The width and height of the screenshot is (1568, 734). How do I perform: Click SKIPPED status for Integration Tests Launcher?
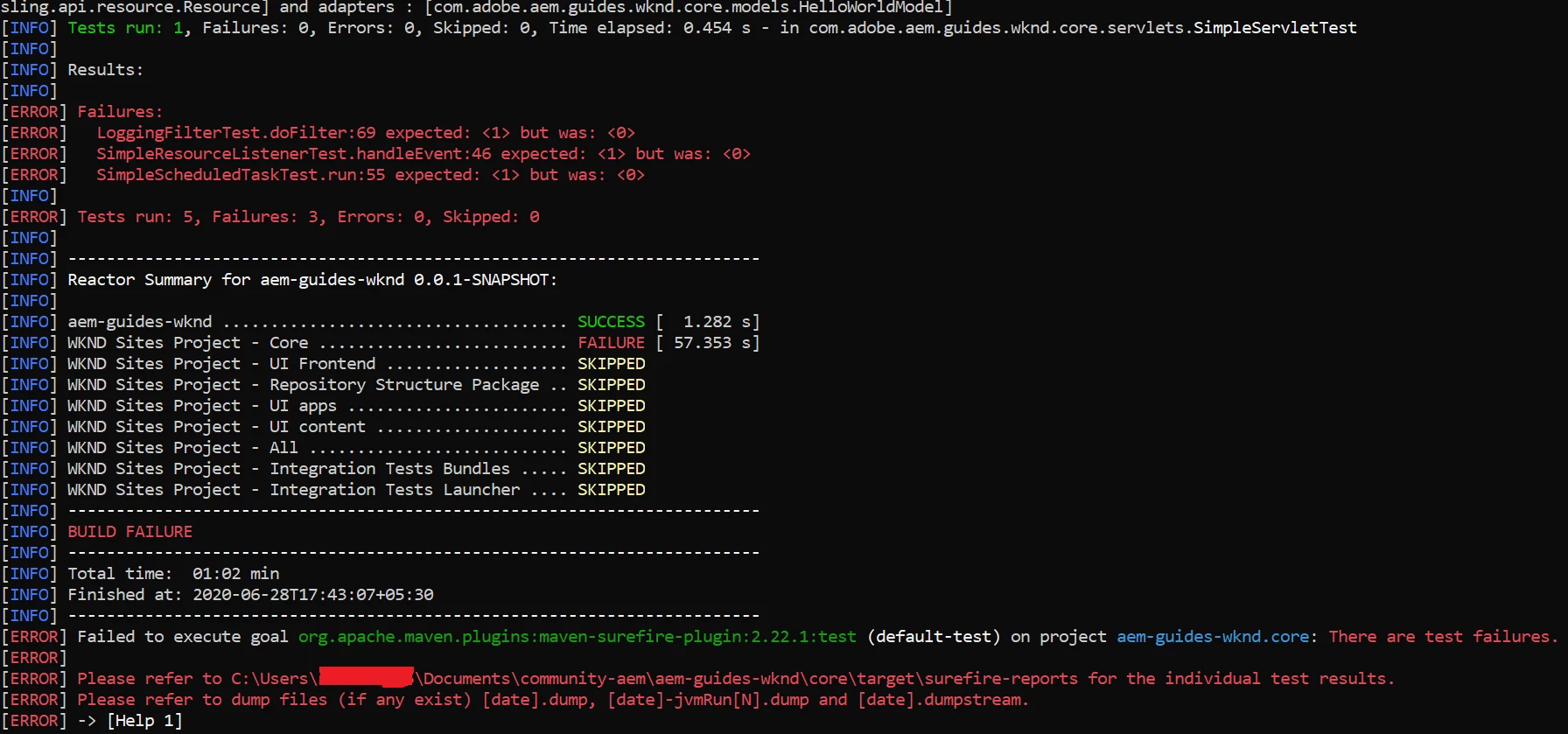(x=611, y=490)
